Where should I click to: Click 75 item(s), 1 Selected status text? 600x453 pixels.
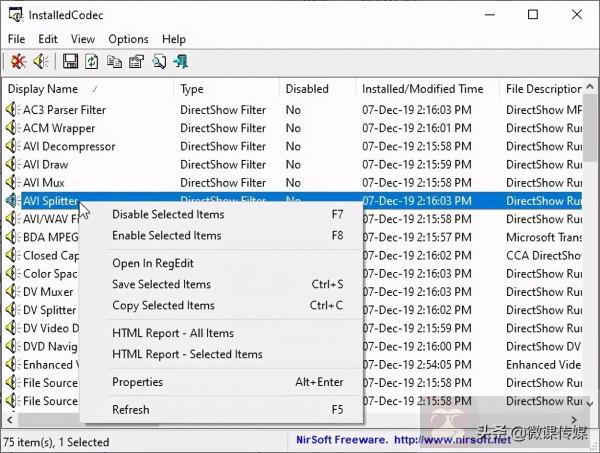56,442
